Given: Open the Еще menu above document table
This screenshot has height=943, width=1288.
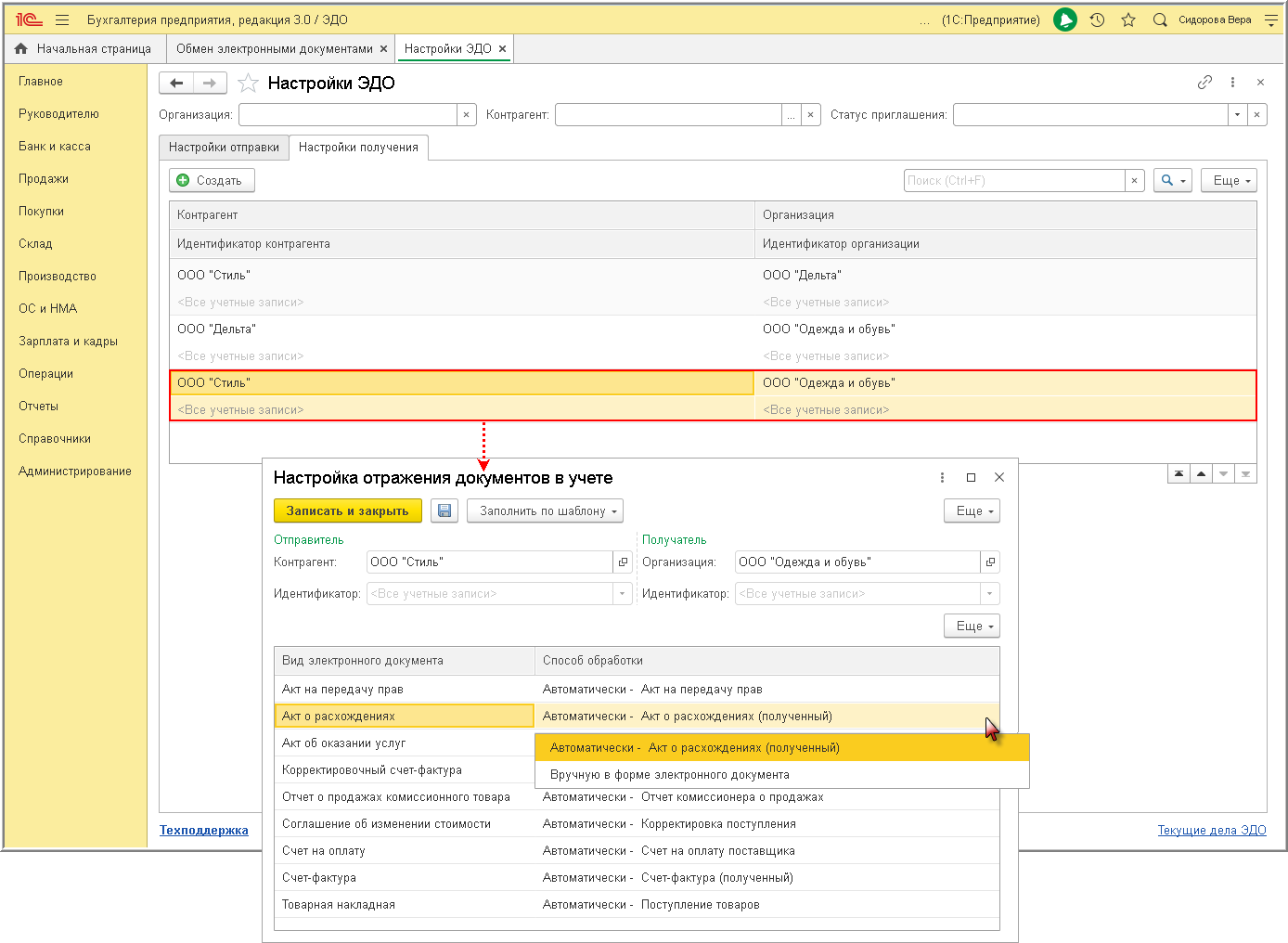Looking at the screenshot, I should [x=972, y=627].
